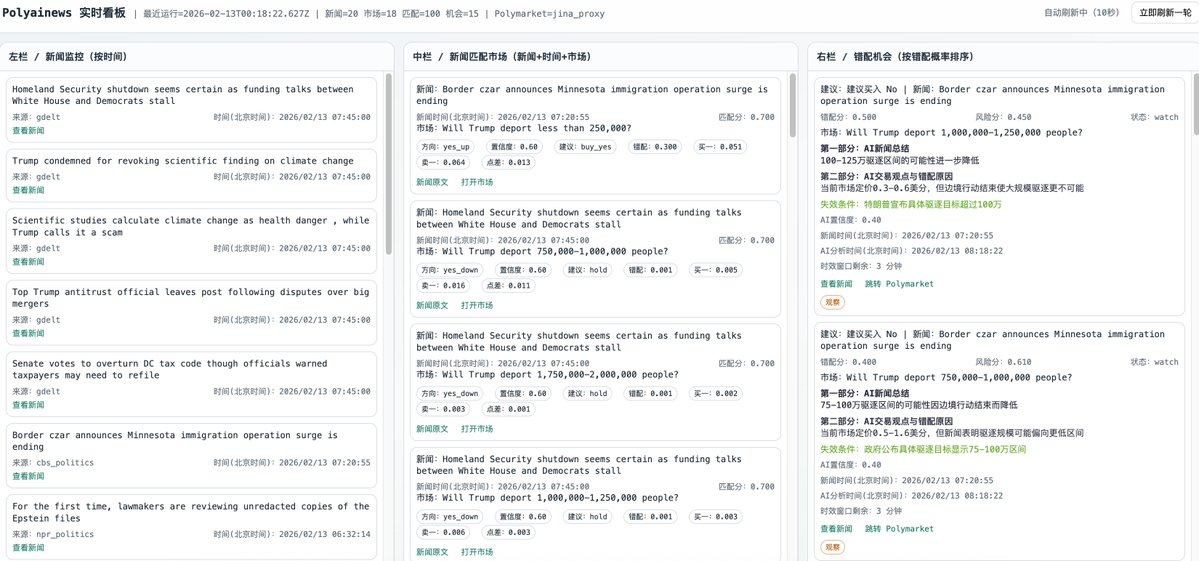Open 查看新闻 under Homeland Security shutdown in left column
The width and height of the screenshot is (1199, 561).
coord(28,131)
